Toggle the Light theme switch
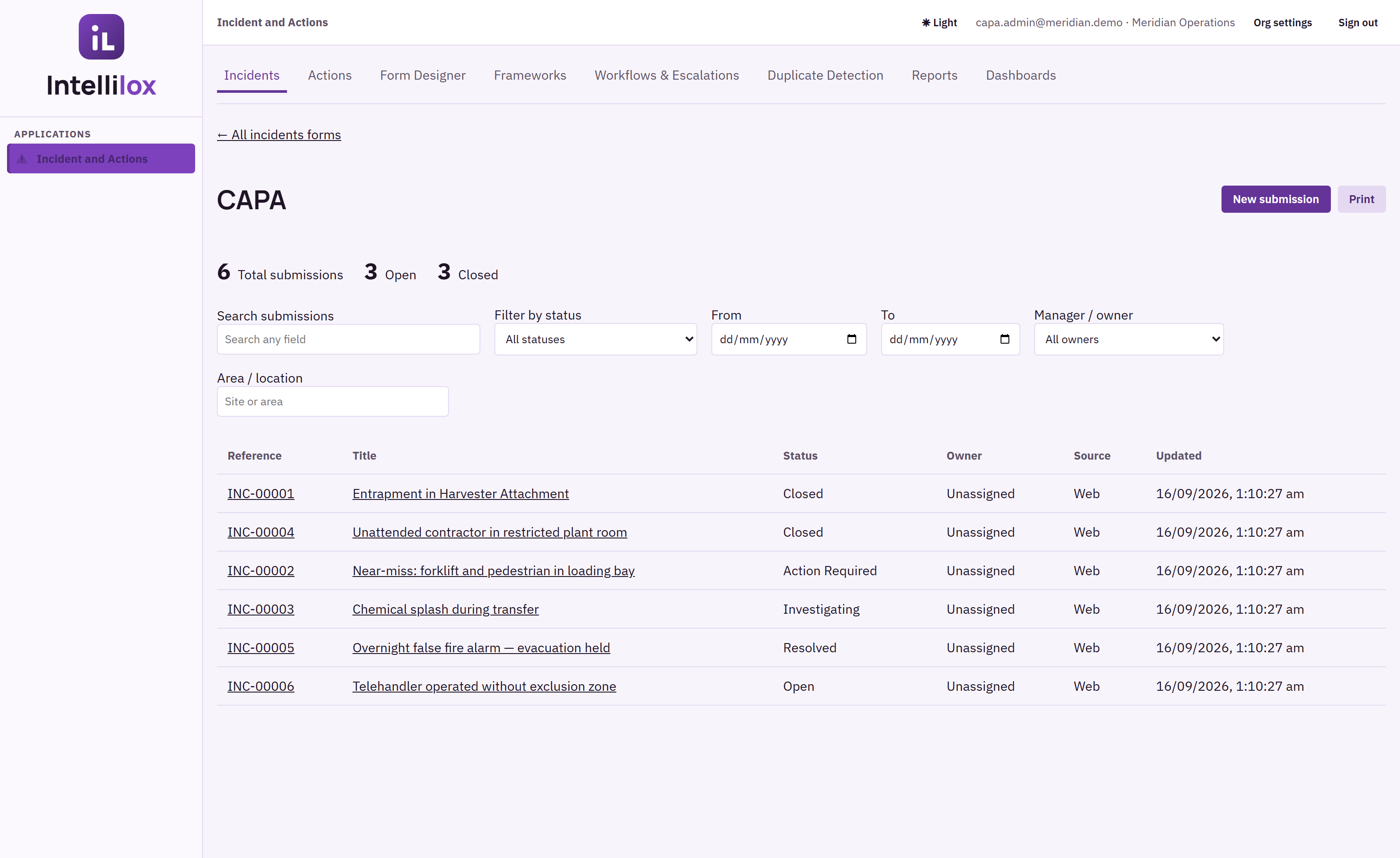 pos(939,23)
